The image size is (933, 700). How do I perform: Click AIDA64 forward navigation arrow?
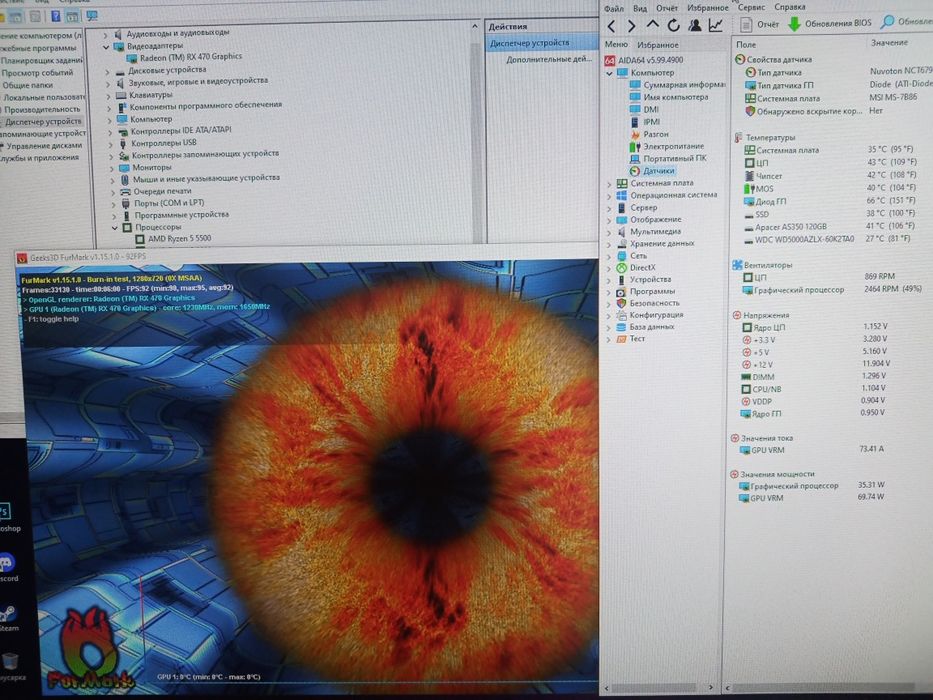pyautogui.click(x=631, y=26)
